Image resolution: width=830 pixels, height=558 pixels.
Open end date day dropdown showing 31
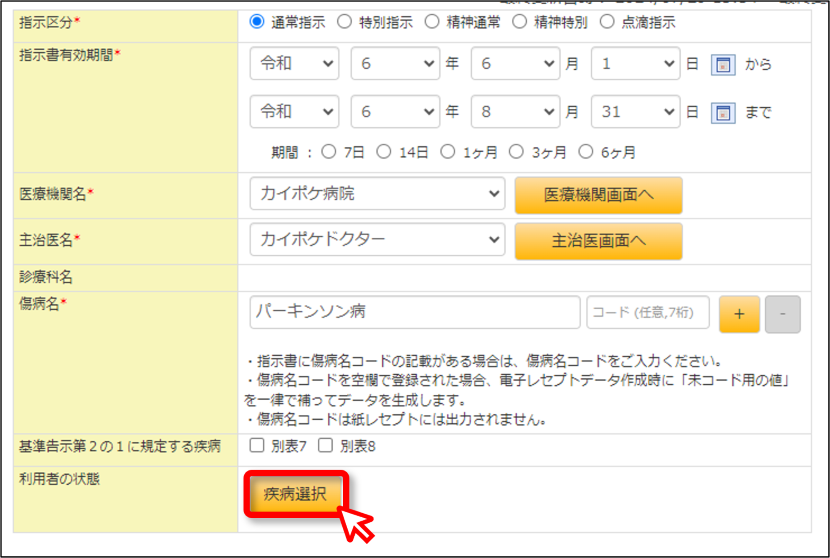tap(636, 112)
